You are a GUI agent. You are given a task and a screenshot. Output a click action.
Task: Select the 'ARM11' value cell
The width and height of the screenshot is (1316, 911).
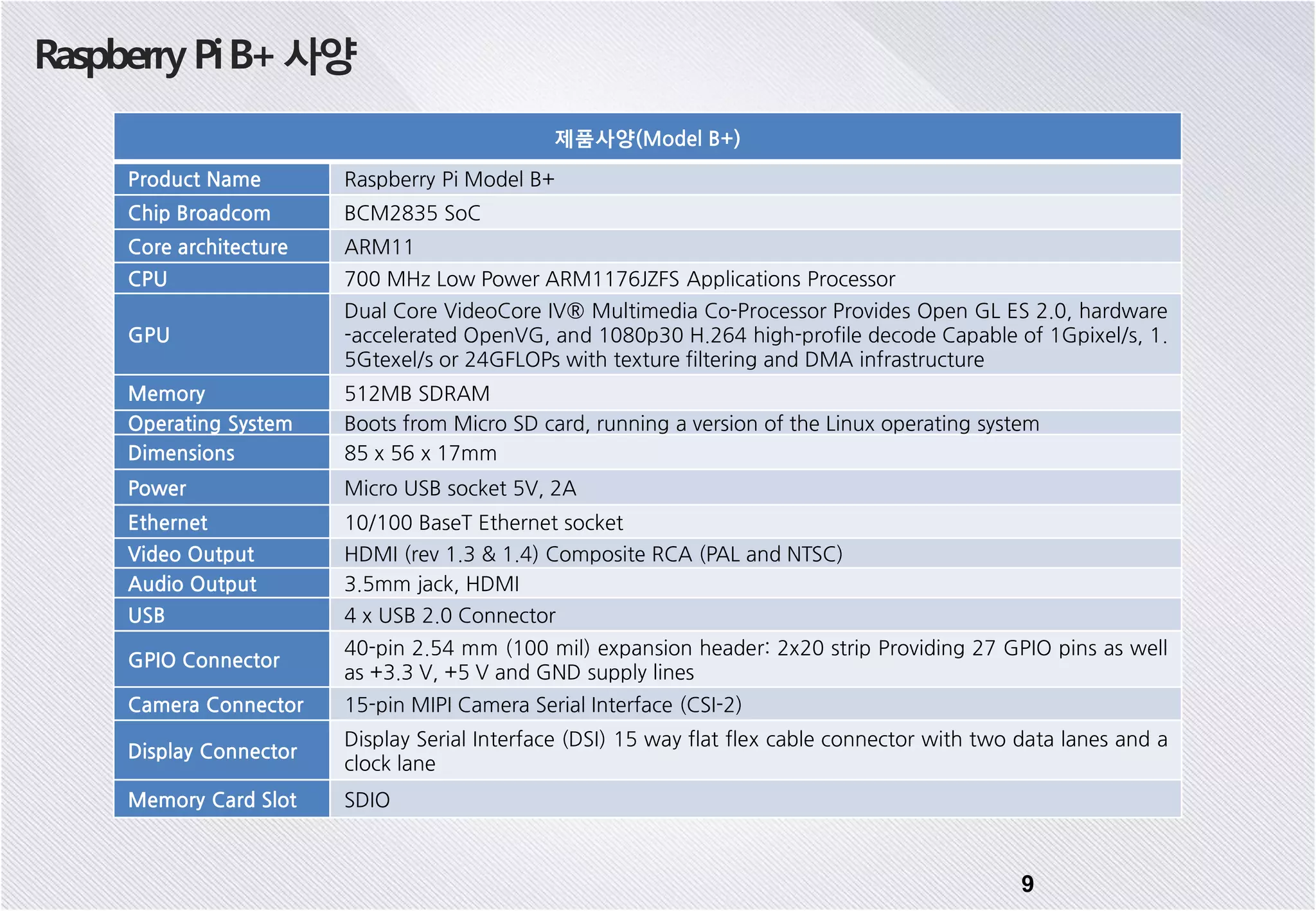tap(756, 246)
